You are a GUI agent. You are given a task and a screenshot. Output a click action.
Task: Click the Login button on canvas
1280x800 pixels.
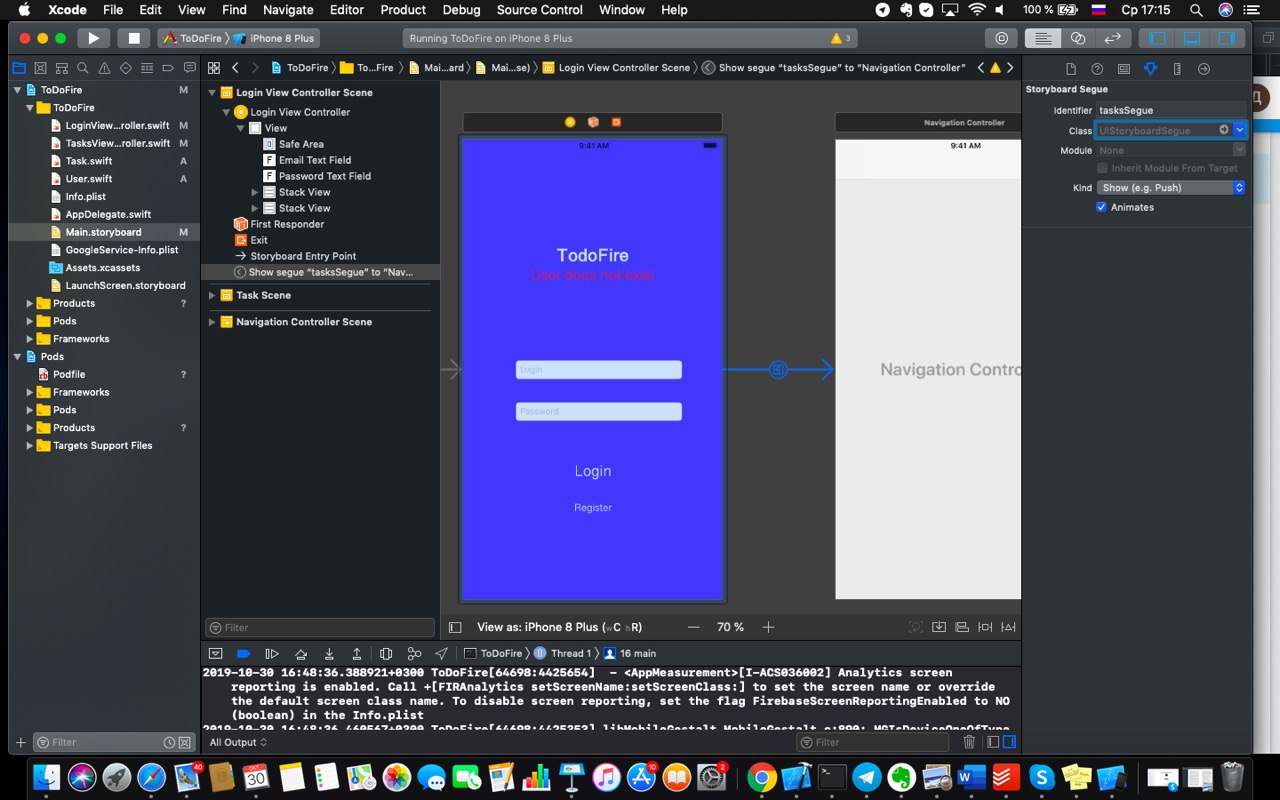pyautogui.click(x=593, y=471)
